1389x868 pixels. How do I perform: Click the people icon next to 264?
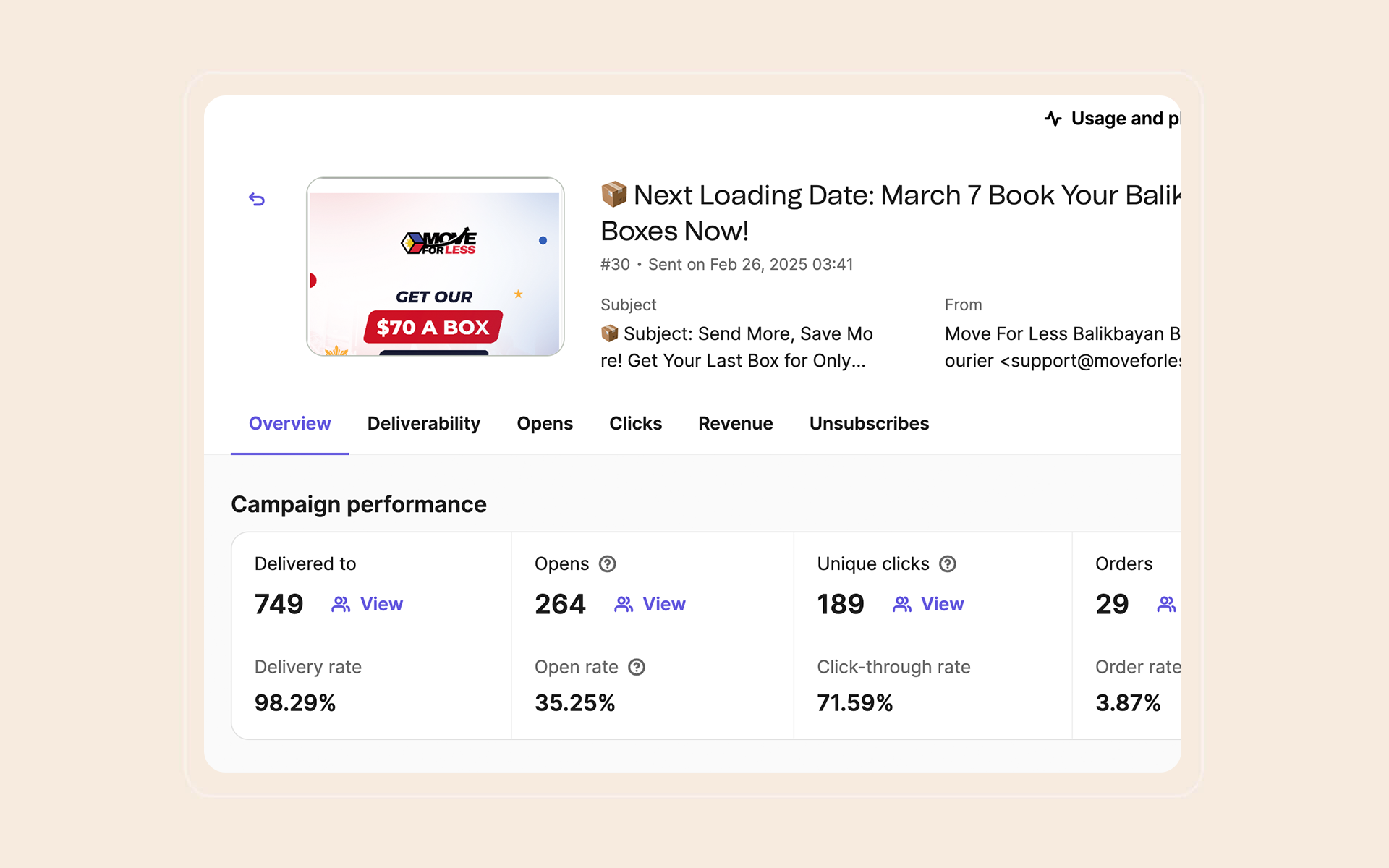pyautogui.click(x=624, y=604)
